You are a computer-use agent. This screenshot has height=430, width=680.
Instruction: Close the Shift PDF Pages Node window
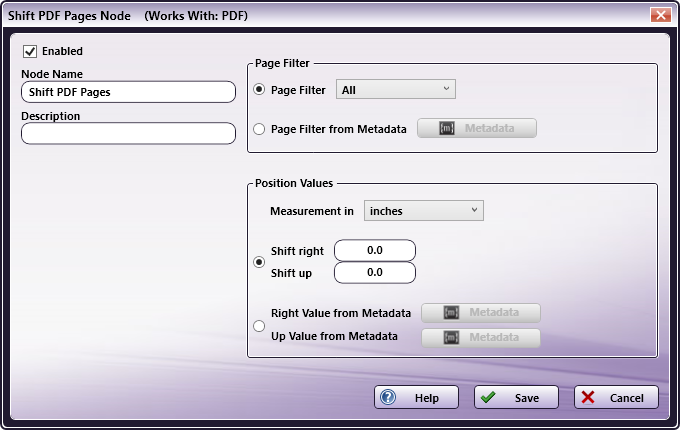point(660,15)
